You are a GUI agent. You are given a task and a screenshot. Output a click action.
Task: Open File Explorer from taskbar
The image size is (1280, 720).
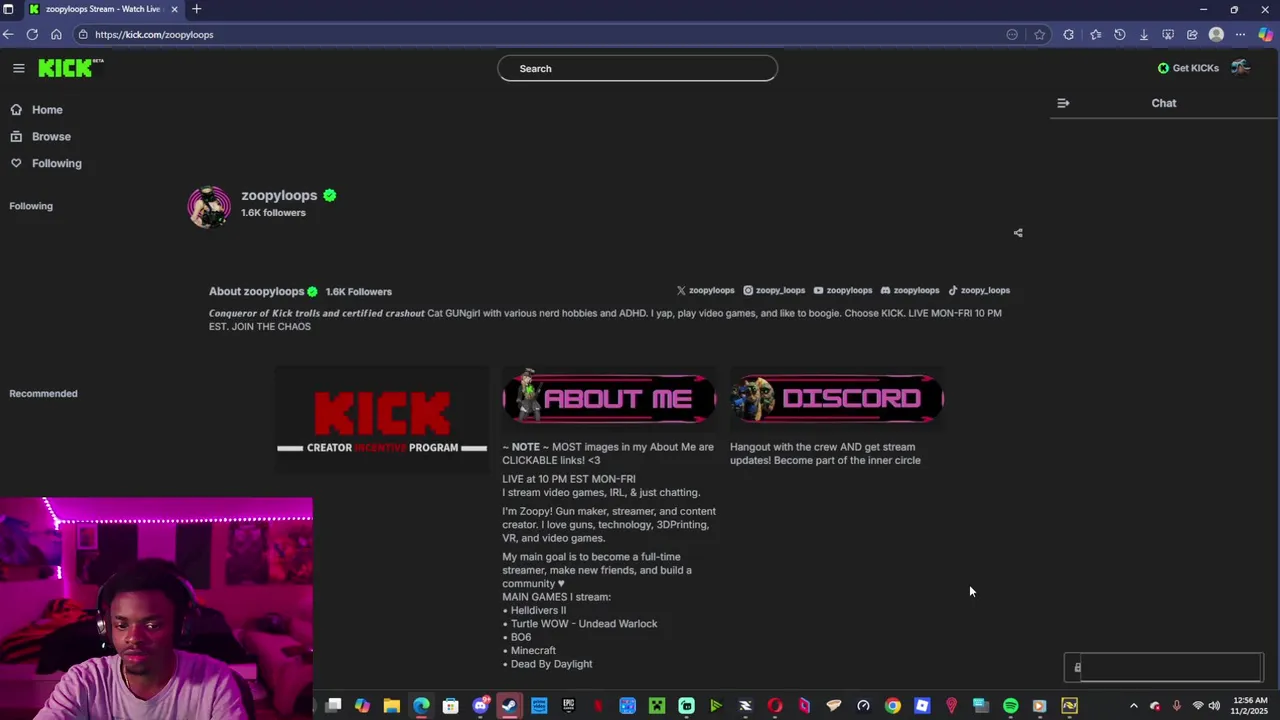tap(391, 706)
